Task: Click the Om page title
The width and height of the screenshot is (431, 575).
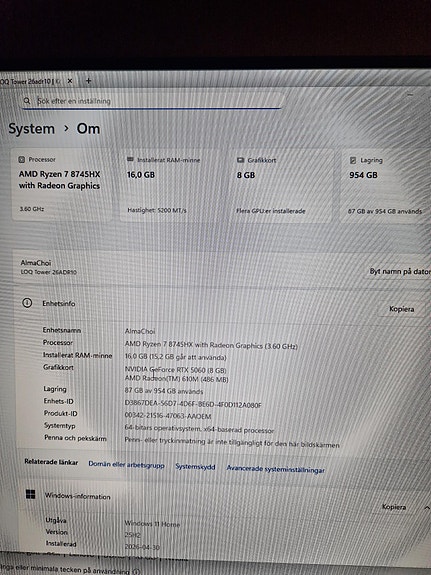Action: pos(88,129)
